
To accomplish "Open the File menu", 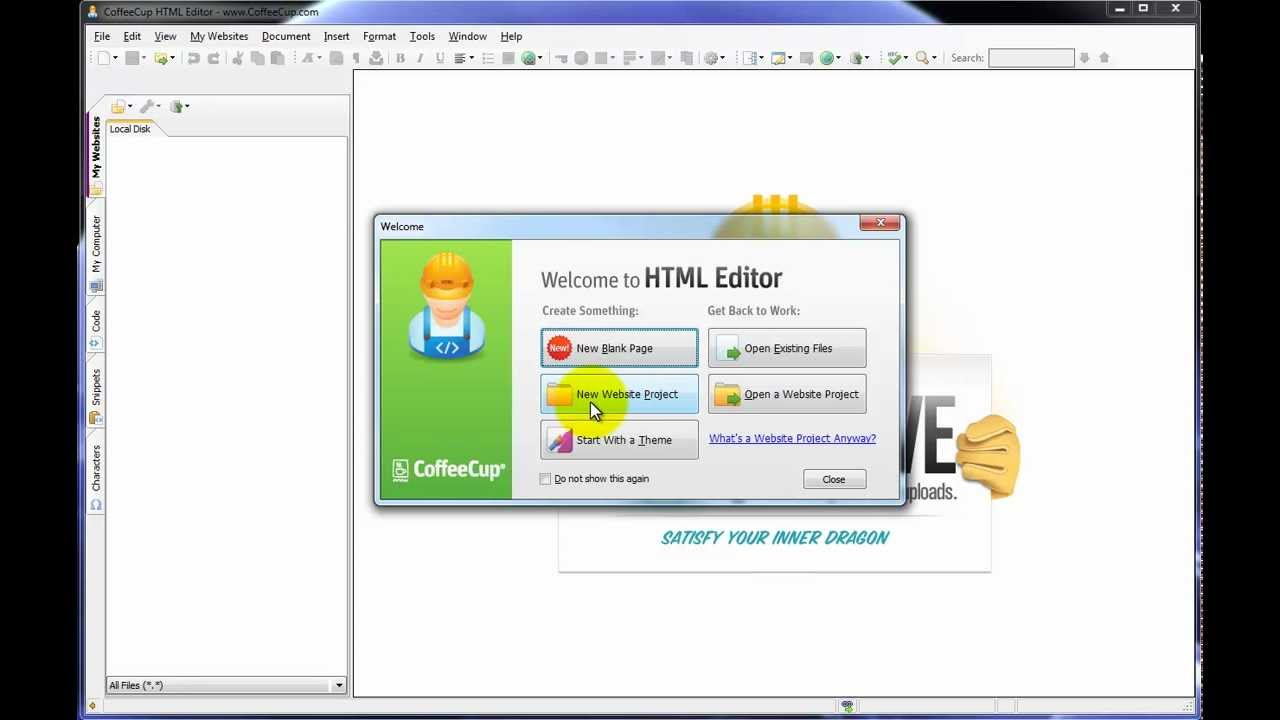I will point(102,36).
